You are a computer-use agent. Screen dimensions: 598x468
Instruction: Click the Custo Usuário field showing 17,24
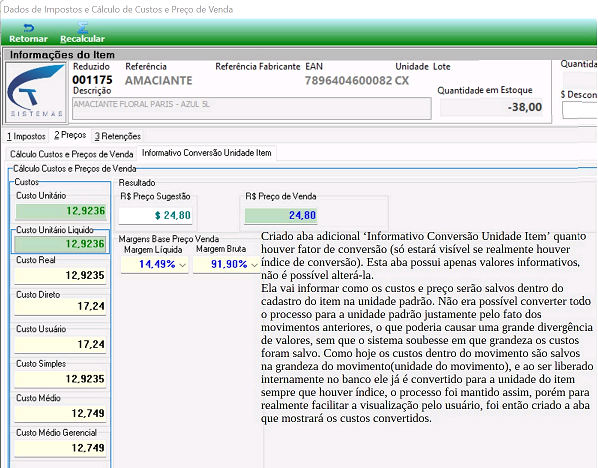click(x=60, y=344)
